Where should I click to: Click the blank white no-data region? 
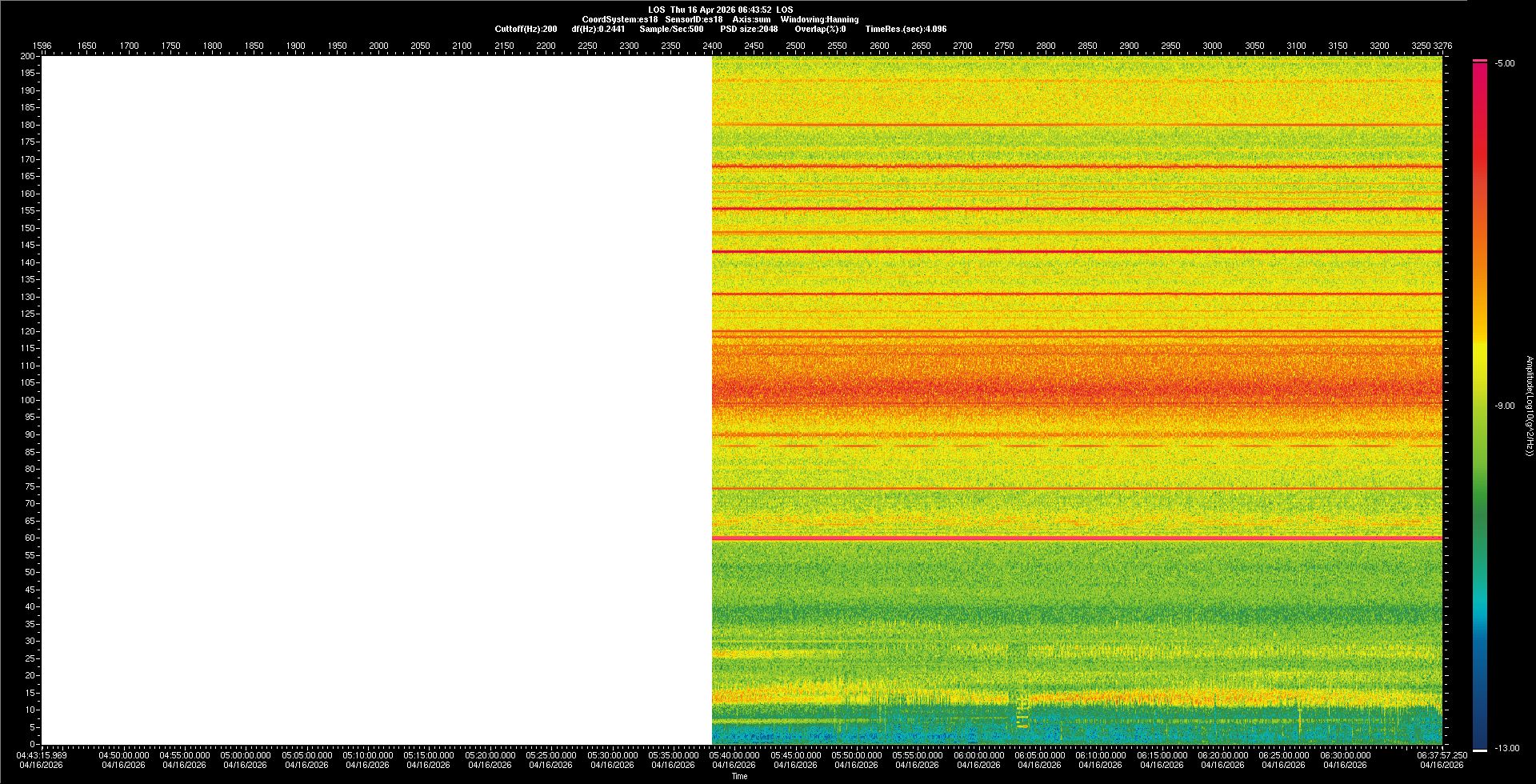click(376, 400)
